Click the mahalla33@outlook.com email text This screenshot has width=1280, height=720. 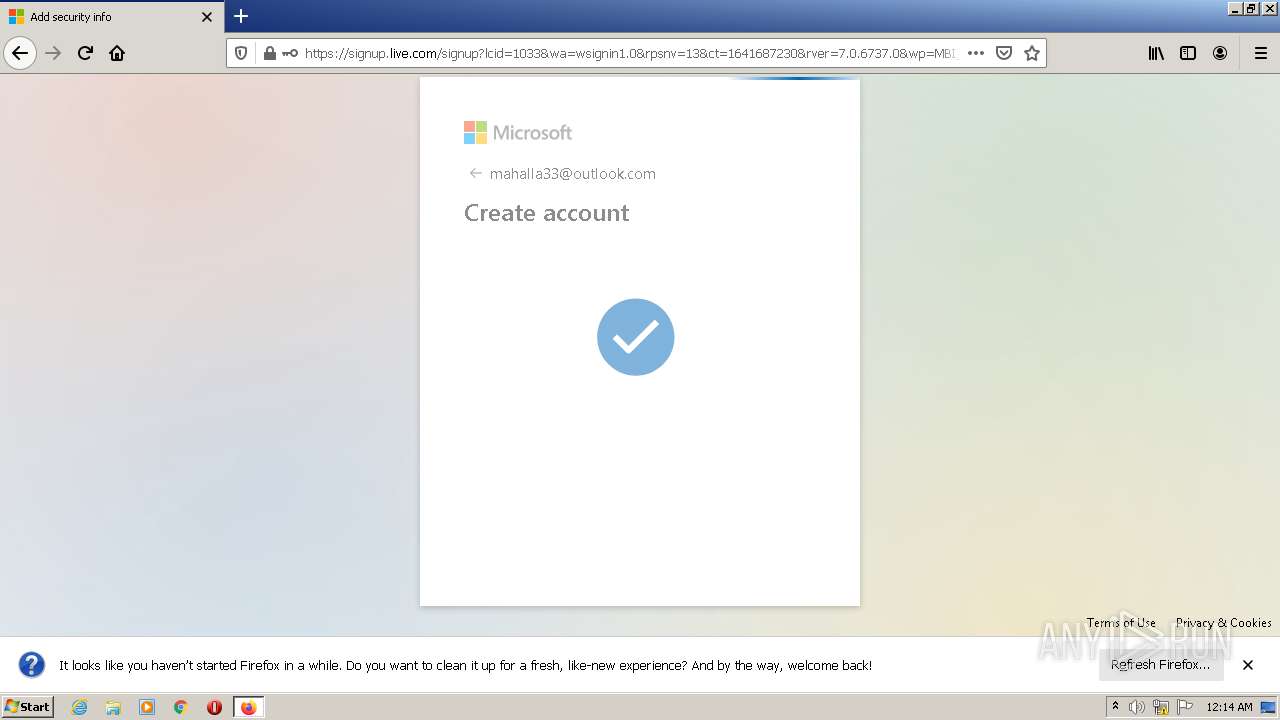pos(573,174)
